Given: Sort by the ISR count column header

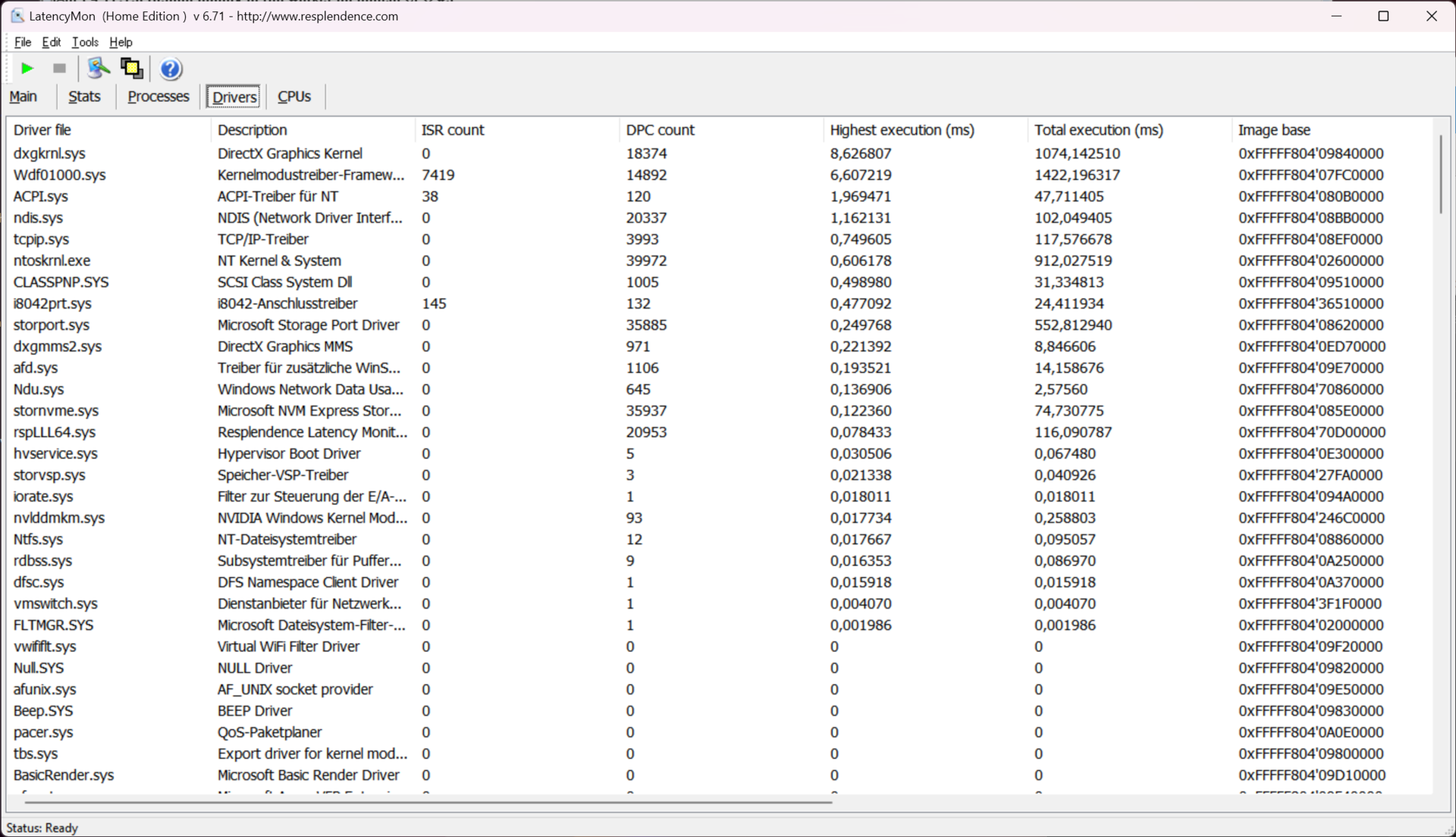Looking at the screenshot, I should click(x=452, y=130).
